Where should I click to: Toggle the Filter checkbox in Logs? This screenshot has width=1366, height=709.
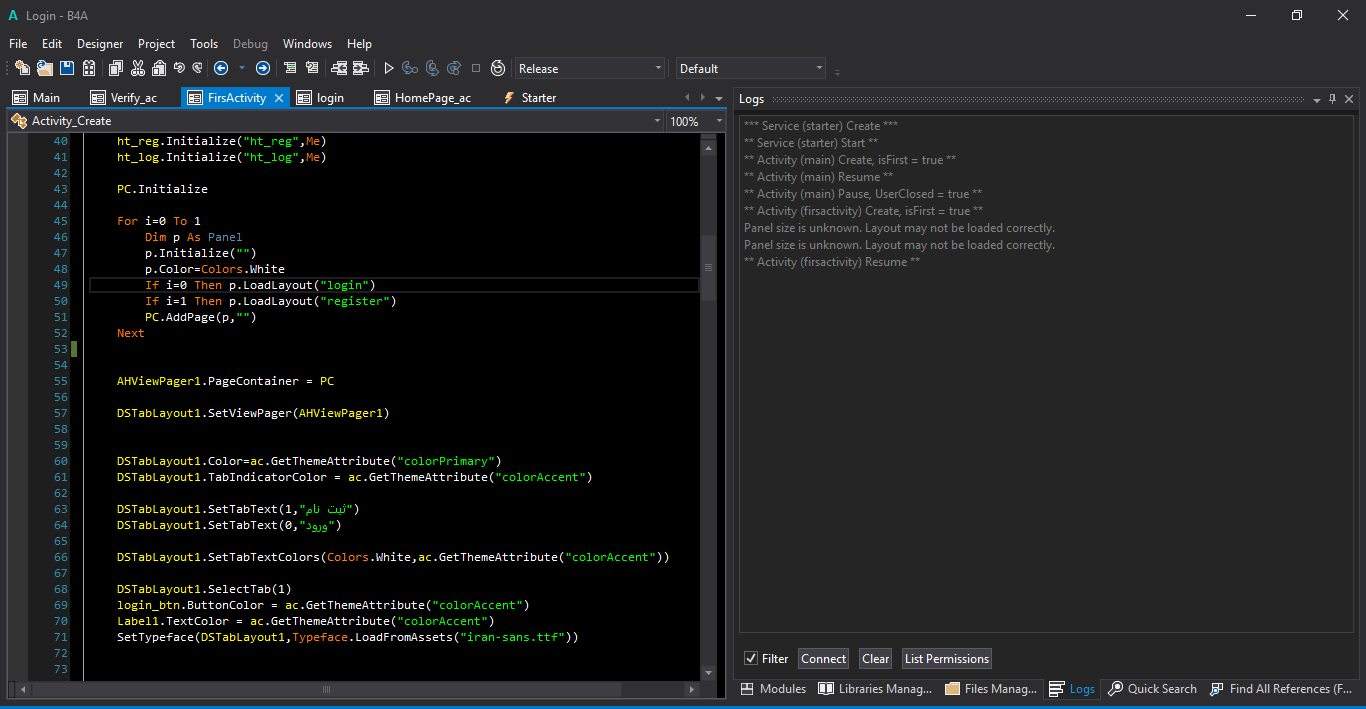click(751, 658)
